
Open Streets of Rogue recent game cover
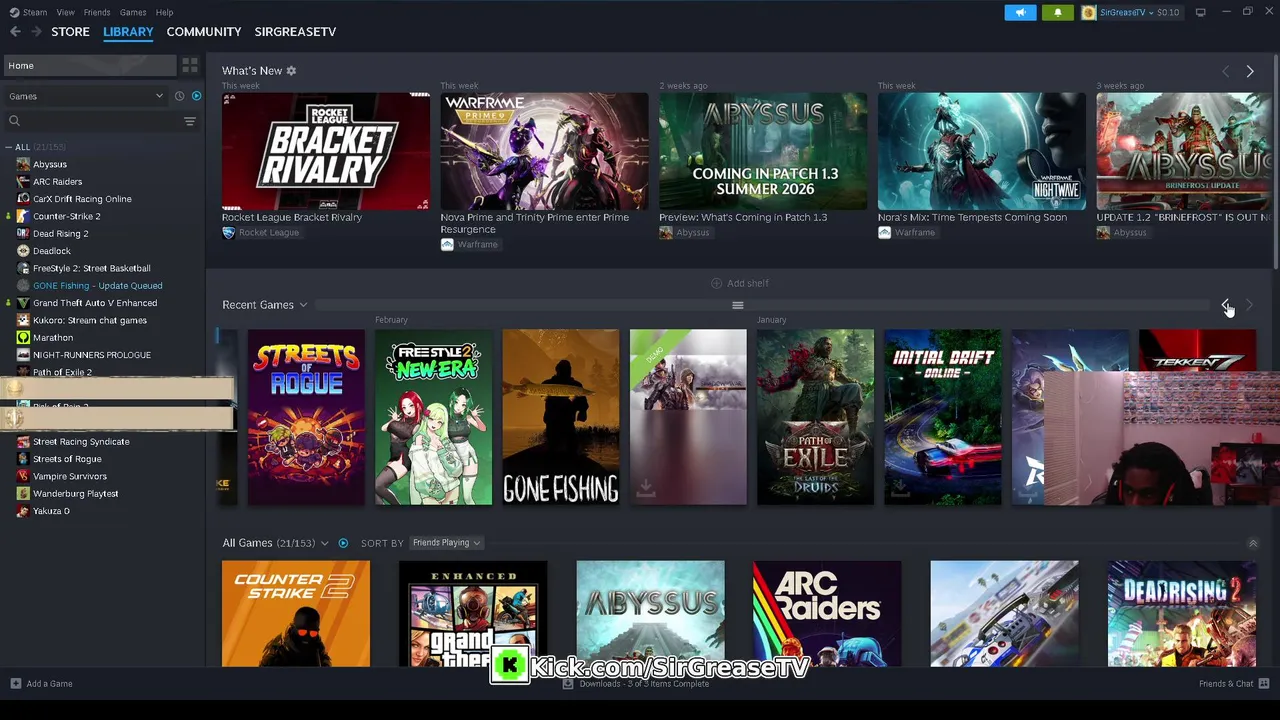click(306, 417)
